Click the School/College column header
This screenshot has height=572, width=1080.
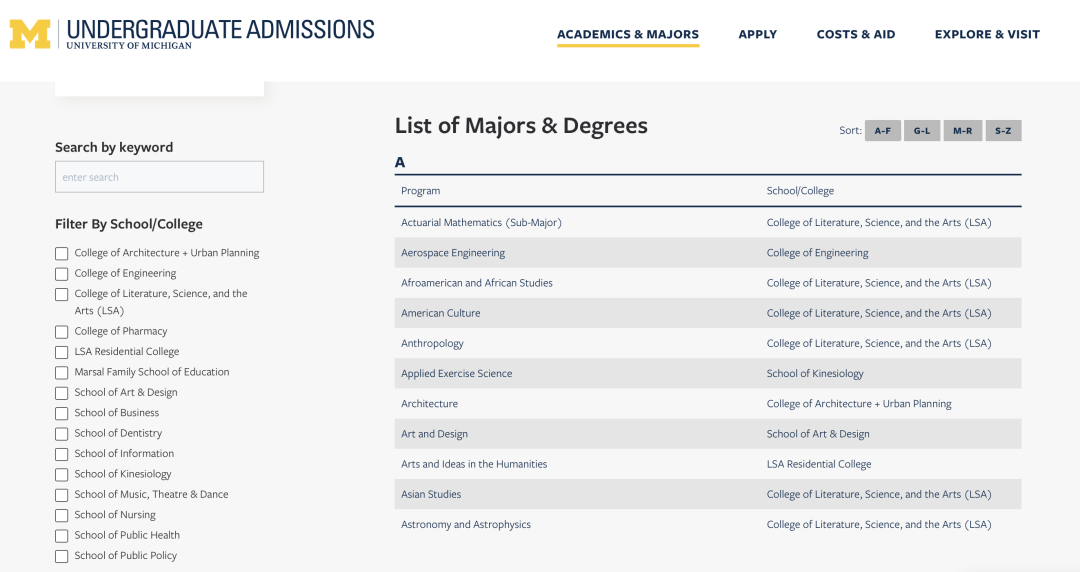(800, 191)
